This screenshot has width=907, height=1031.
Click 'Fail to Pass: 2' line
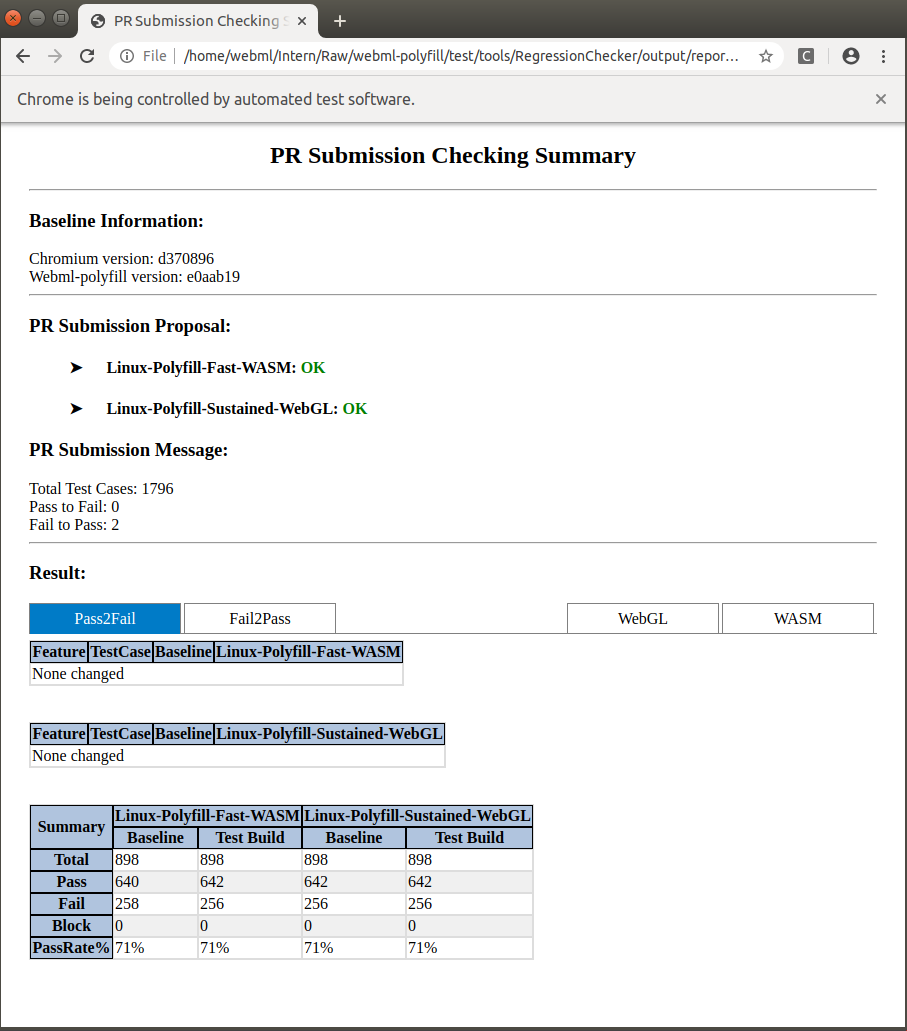coord(74,525)
